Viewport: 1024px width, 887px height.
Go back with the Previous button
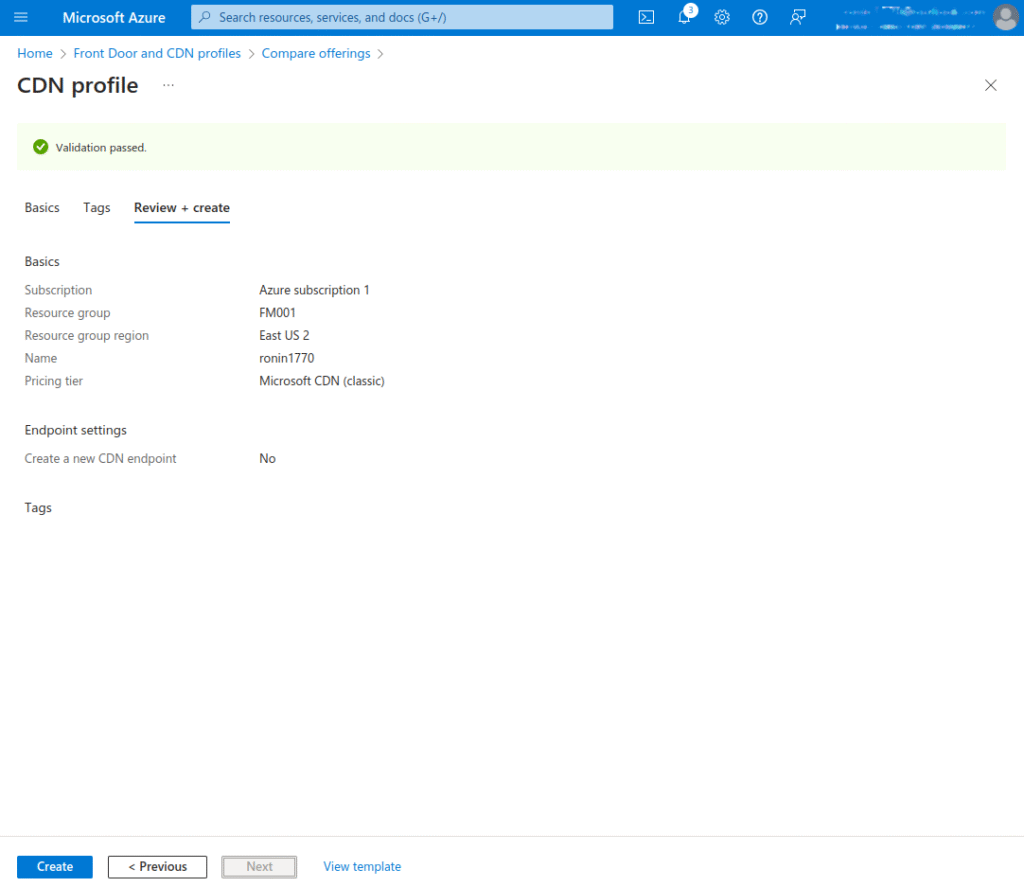157,867
